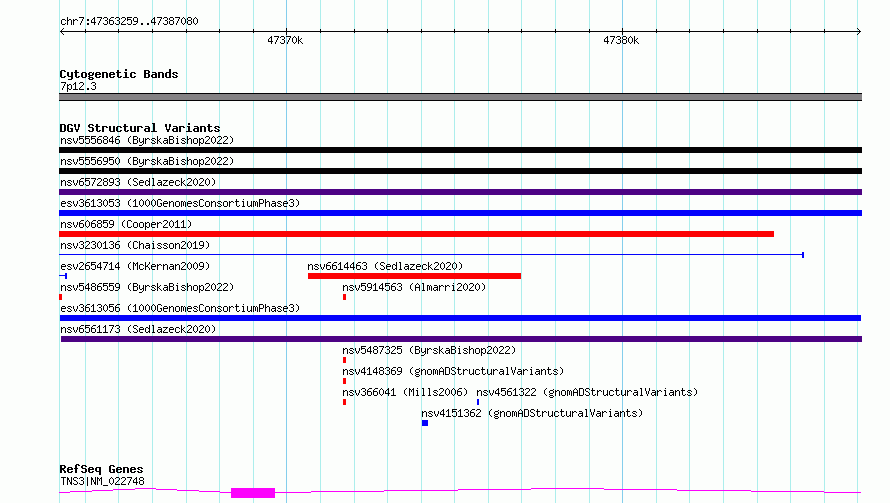Click nsv6614463 (Sedlazeck2020) label
Screen dimensions: 890x503
tap(385, 266)
